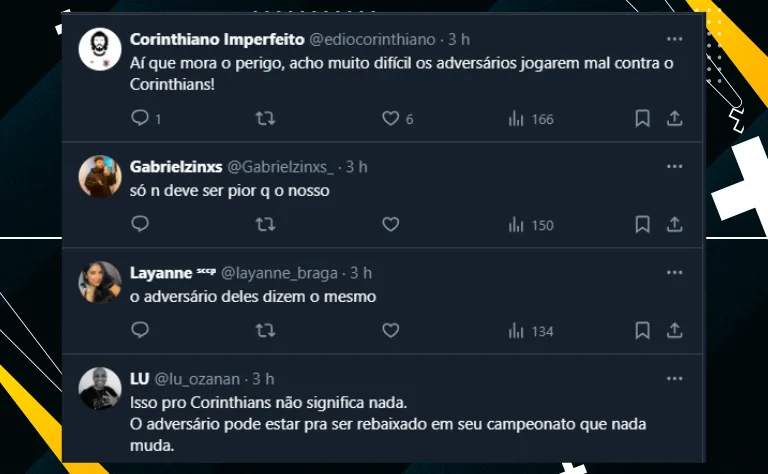Reply to Gabrielzinxs's tweet
768x474 pixels.
140,225
